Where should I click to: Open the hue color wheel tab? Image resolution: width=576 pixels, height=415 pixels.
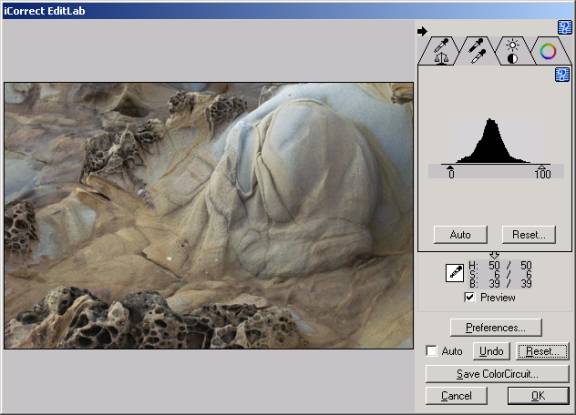click(x=548, y=51)
